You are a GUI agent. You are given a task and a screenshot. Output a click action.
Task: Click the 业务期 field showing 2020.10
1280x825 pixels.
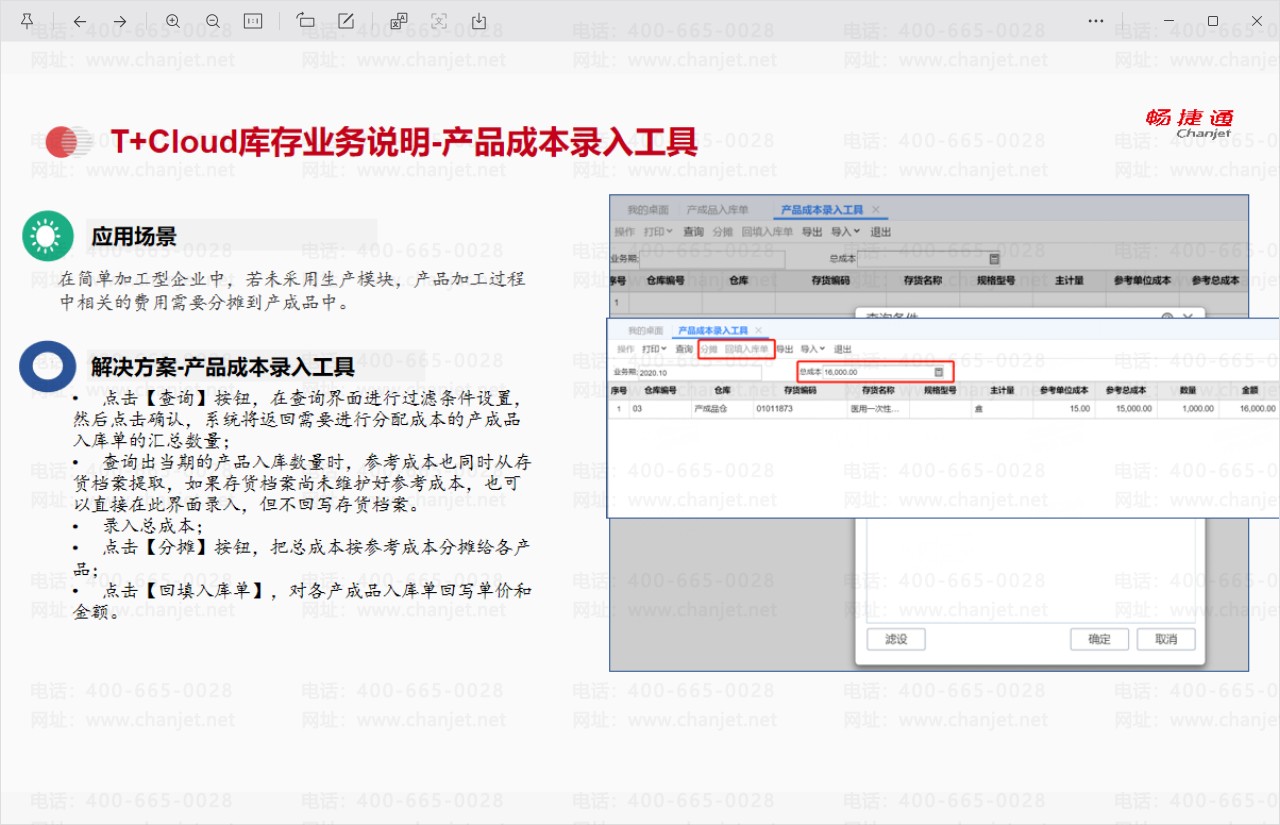pyautogui.click(x=699, y=372)
